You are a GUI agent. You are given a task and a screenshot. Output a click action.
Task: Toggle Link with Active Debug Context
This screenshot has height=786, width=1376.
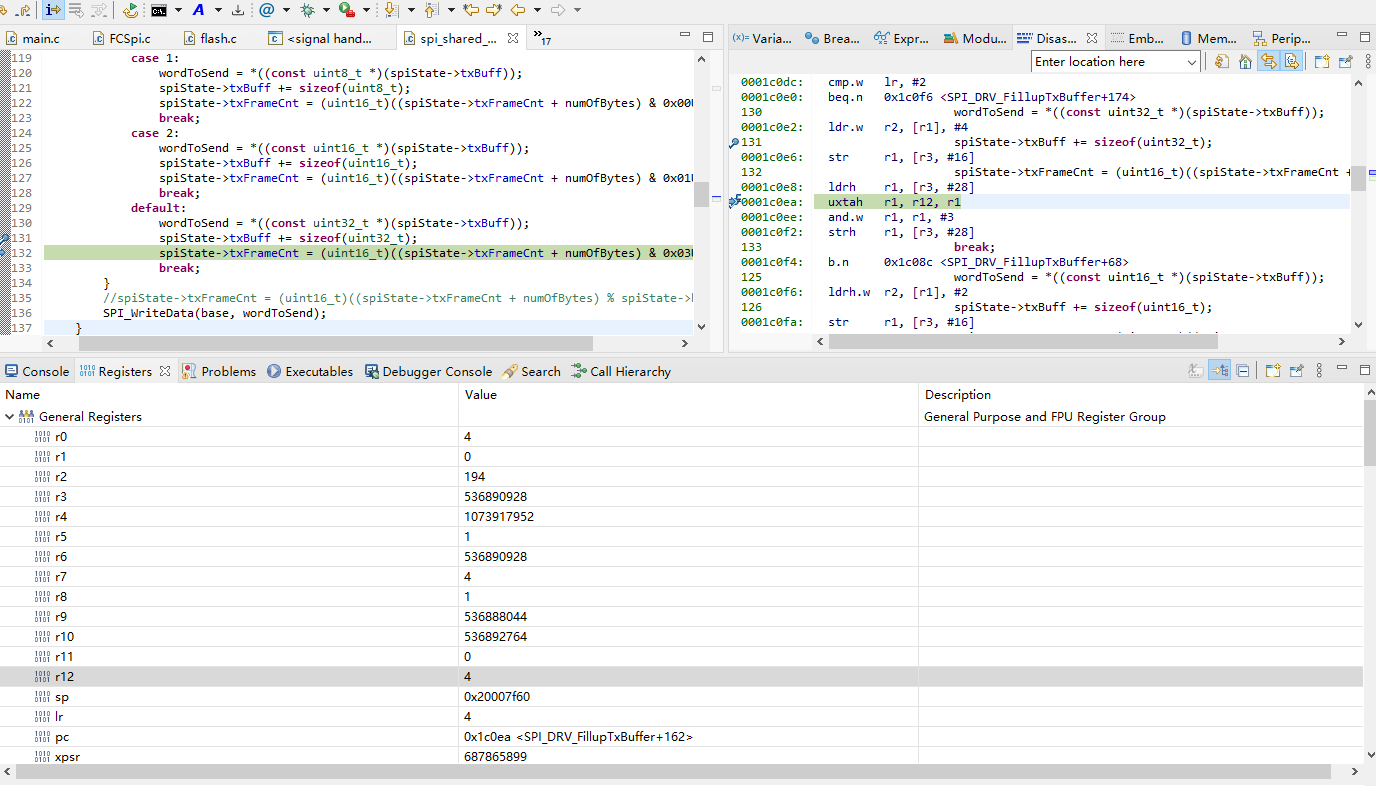pyautogui.click(x=1268, y=62)
